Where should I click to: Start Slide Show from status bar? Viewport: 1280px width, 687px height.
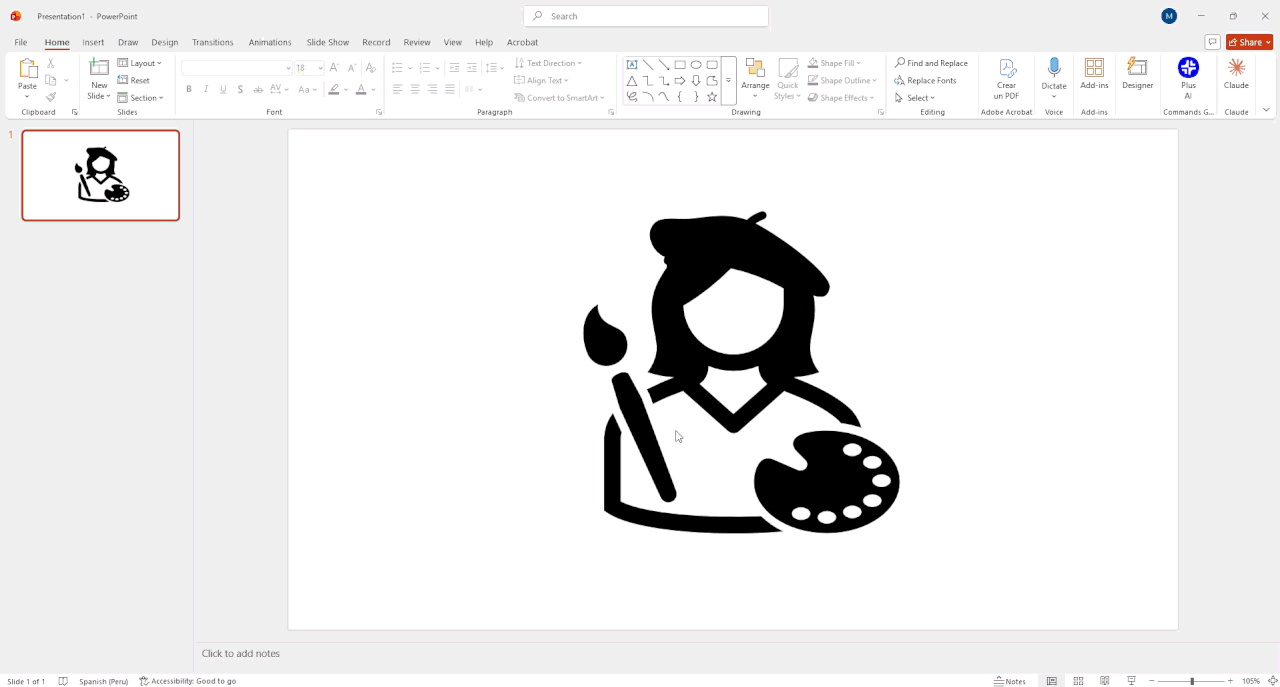click(x=1131, y=681)
